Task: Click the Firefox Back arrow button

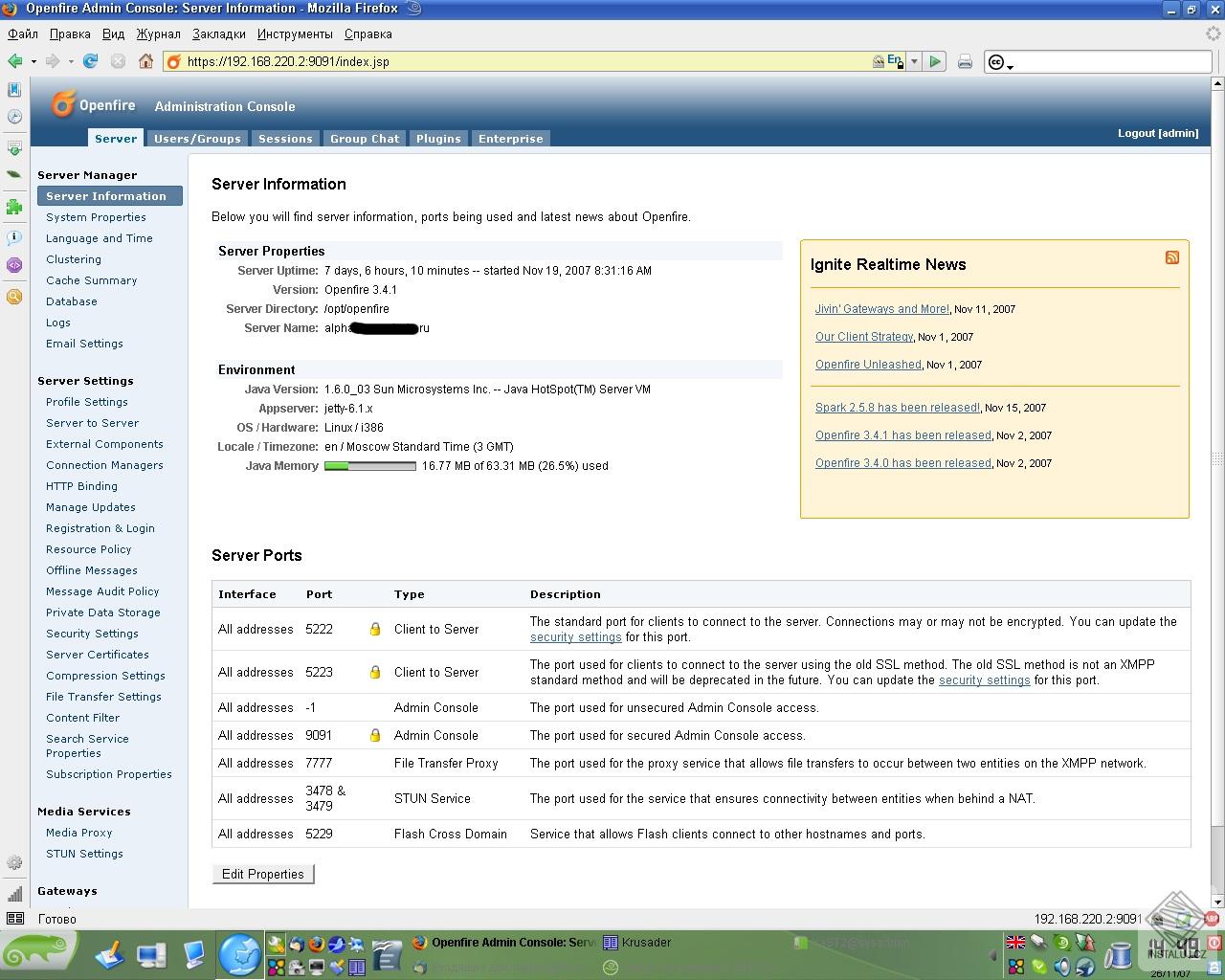Action: 15,61
